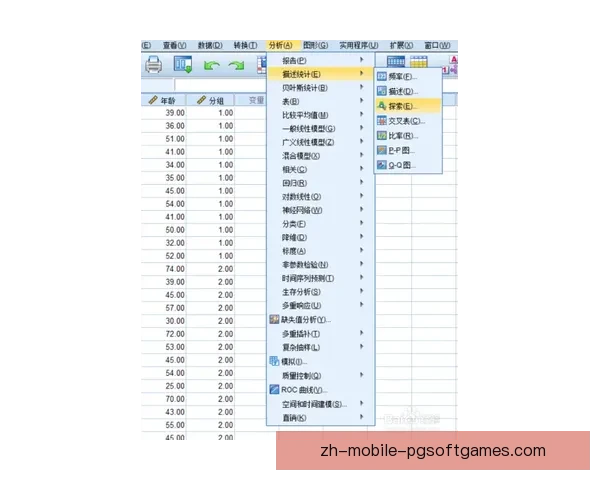The height and width of the screenshot is (480, 600).
Task: Click the ruler icon beside 年龄
Action: pyautogui.click(x=153, y=100)
